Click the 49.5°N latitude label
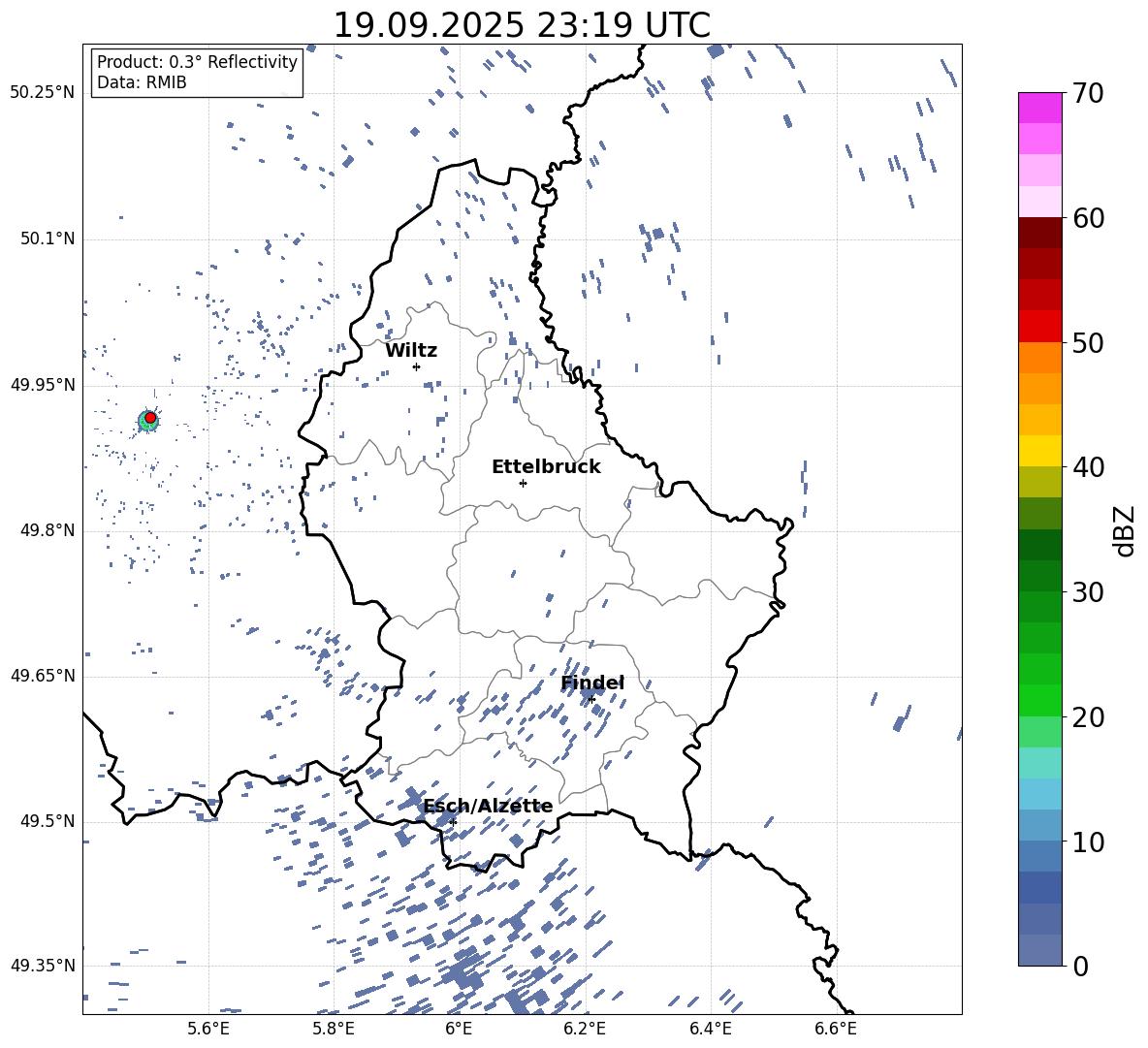This screenshot has height=1048, width=1148. (48, 821)
